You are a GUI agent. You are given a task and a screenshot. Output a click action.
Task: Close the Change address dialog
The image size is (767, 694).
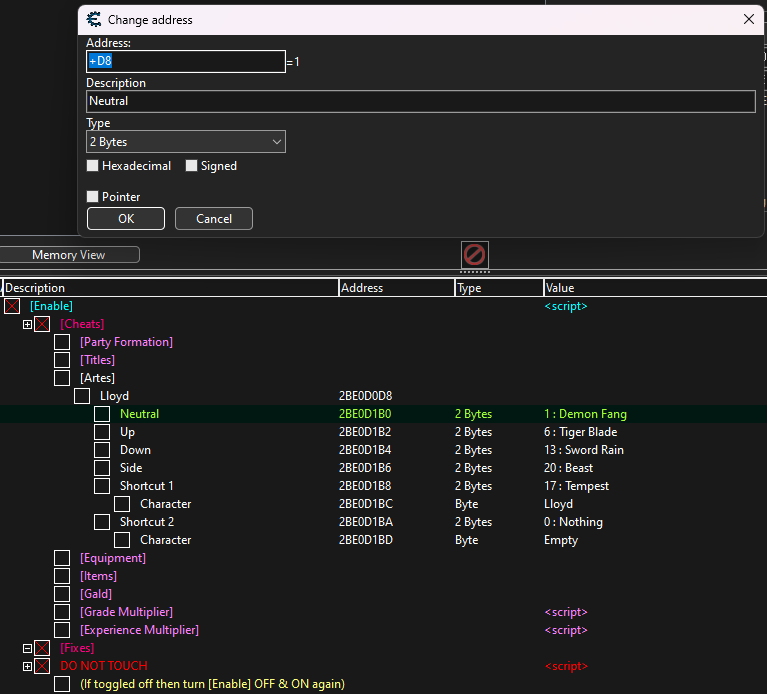coord(748,20)
